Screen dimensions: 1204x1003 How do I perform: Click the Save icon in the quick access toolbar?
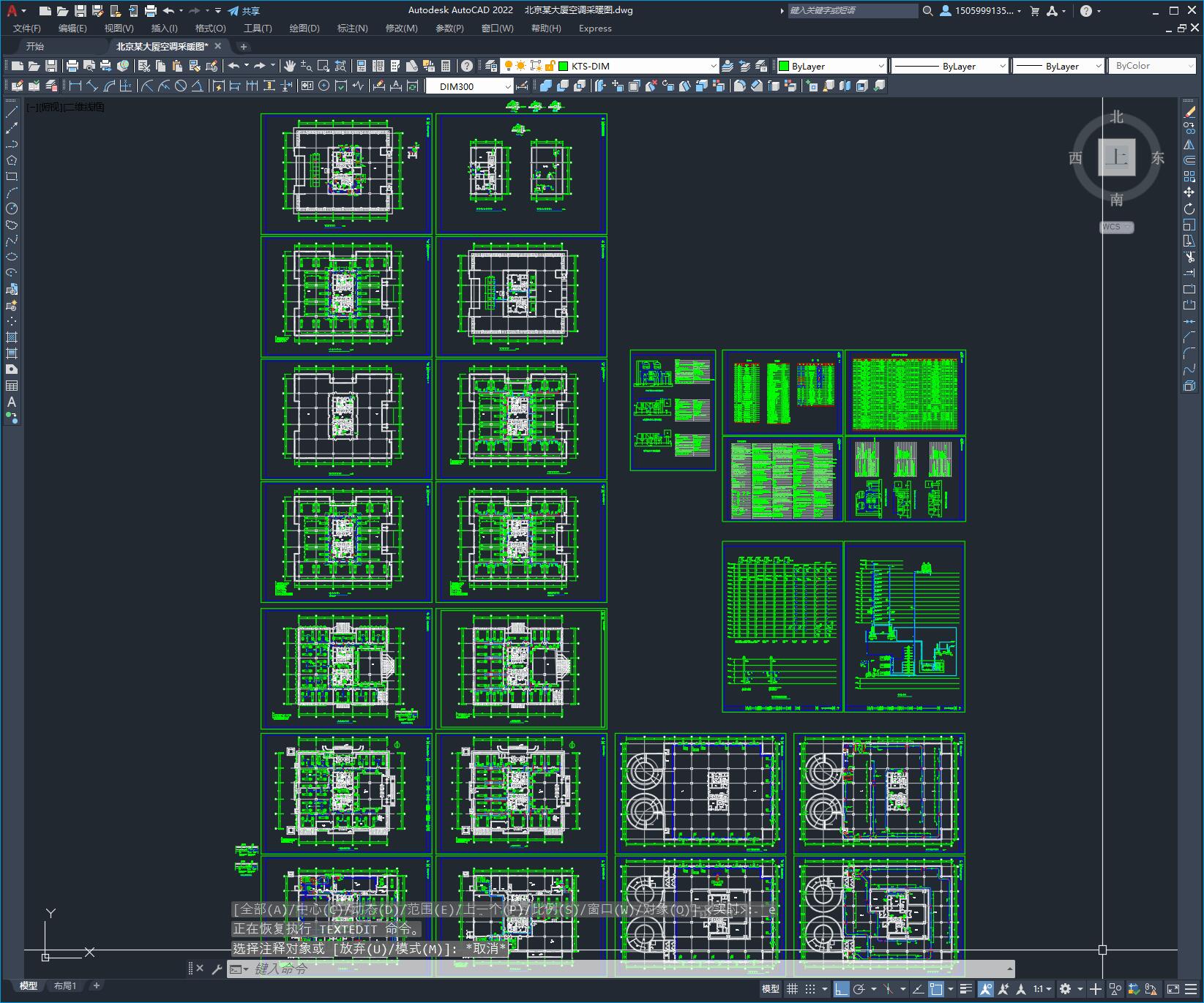[81, 11]
